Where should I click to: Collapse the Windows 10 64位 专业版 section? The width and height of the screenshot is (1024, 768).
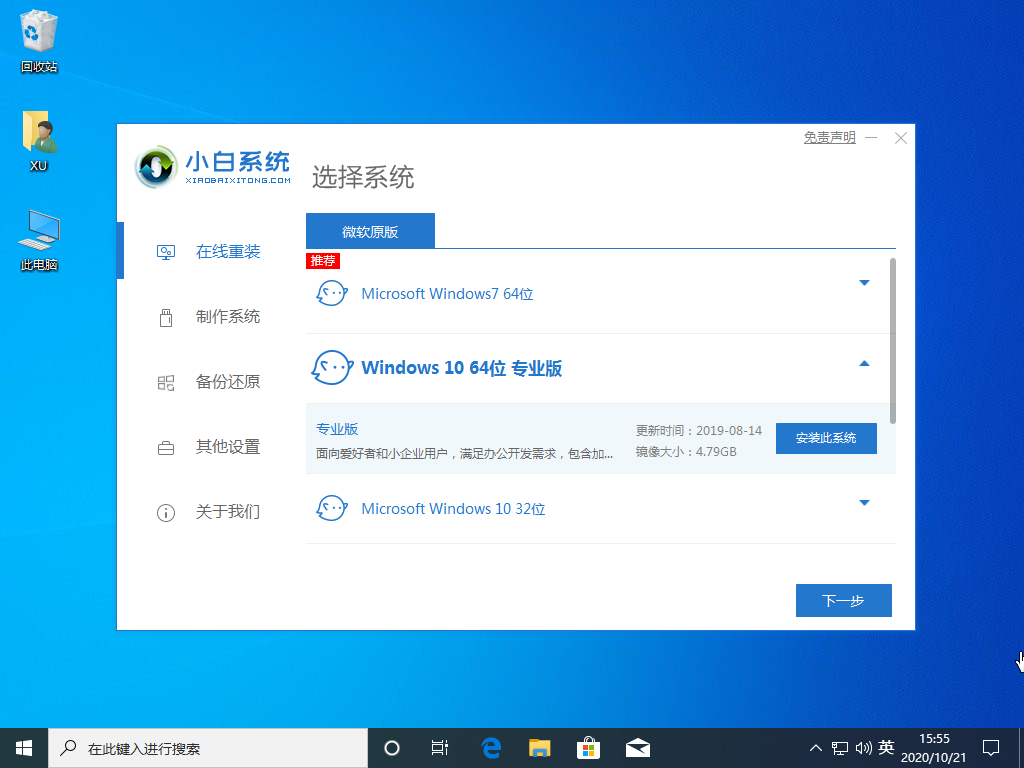pyautogui.click(x=865, y=364)
